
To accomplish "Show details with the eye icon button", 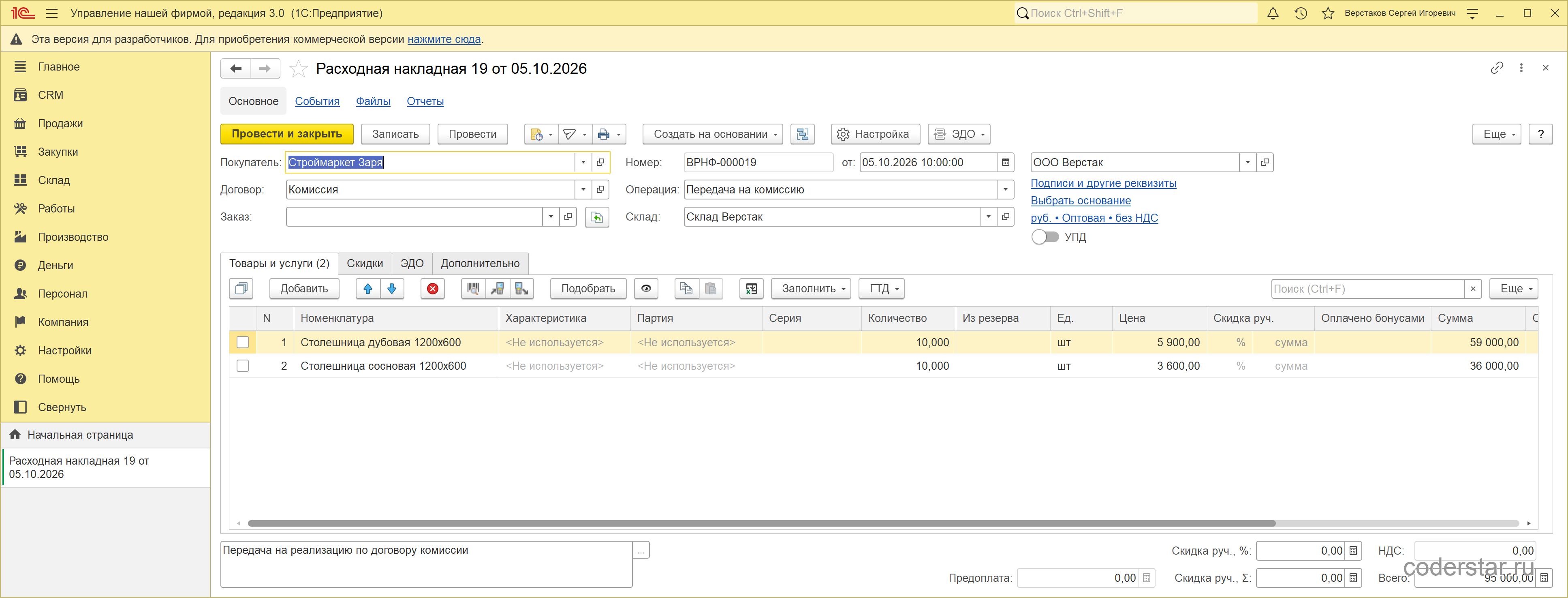I will pyautogui.click(x=646, y=289).
